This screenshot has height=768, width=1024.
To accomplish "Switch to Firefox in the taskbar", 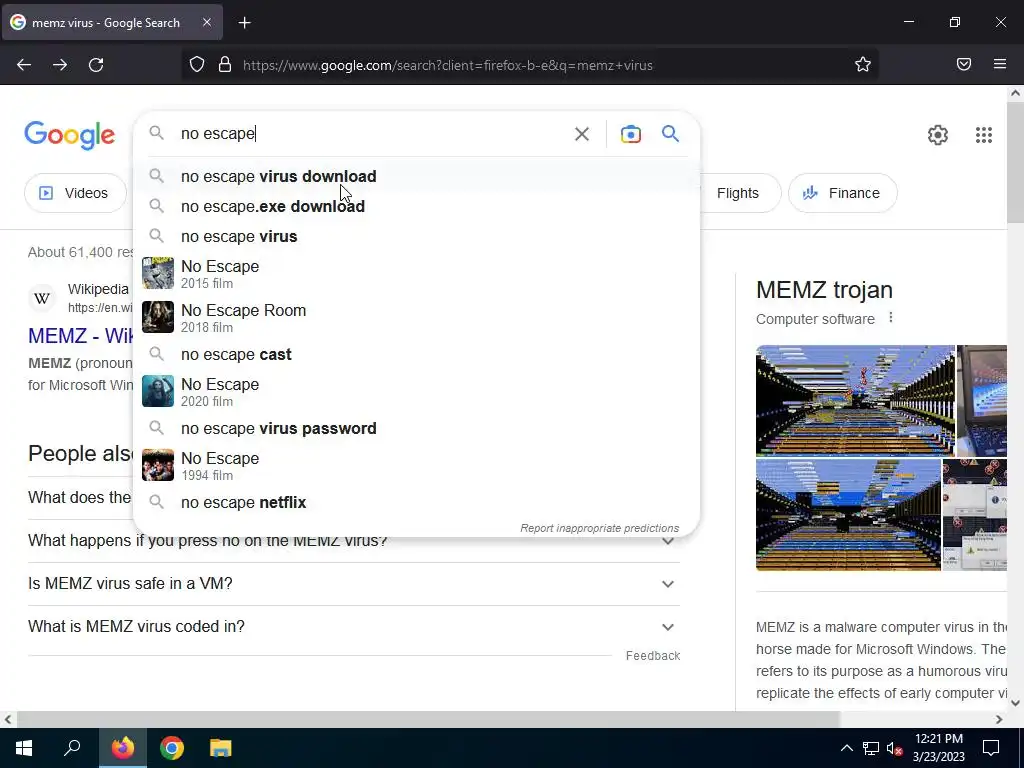I will [123, 748].
